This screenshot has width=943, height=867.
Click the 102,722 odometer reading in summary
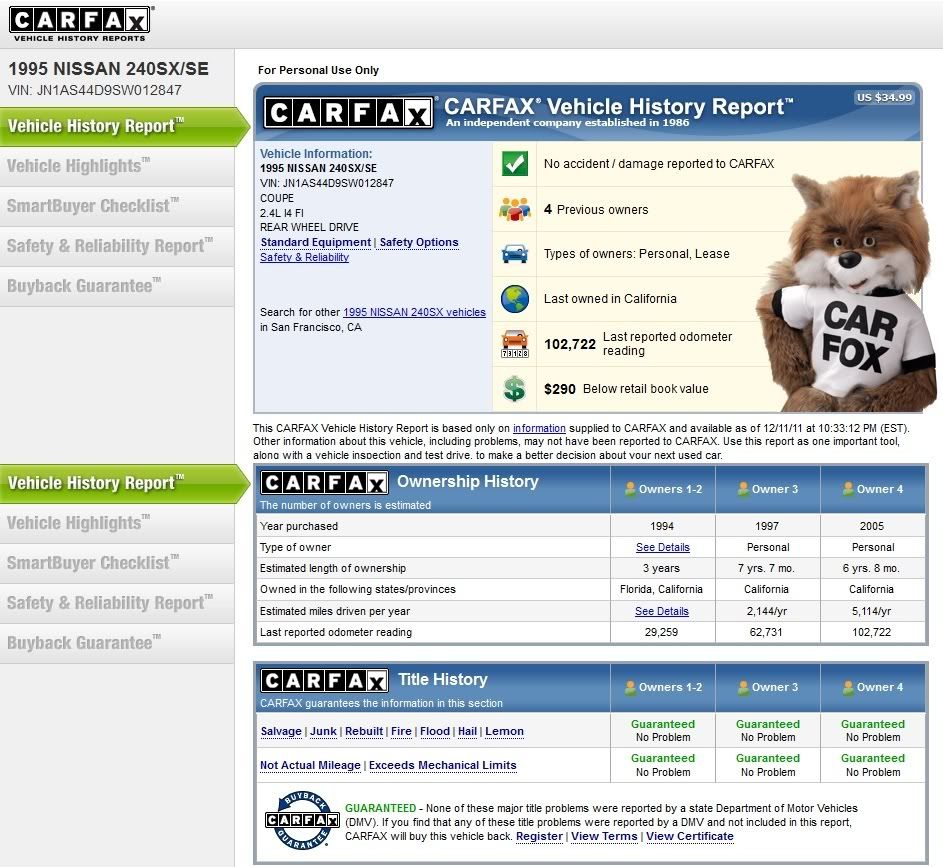coord(570,344)
